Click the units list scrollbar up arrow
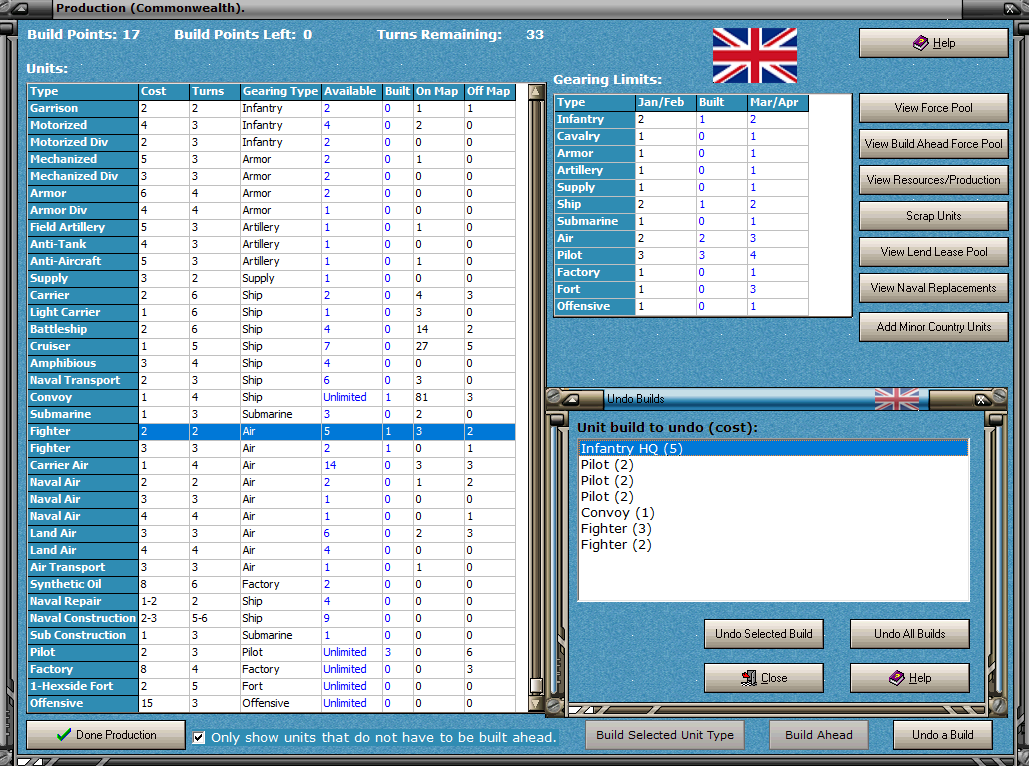Screen dimensions: 1029x766 [x=536, y=92]
